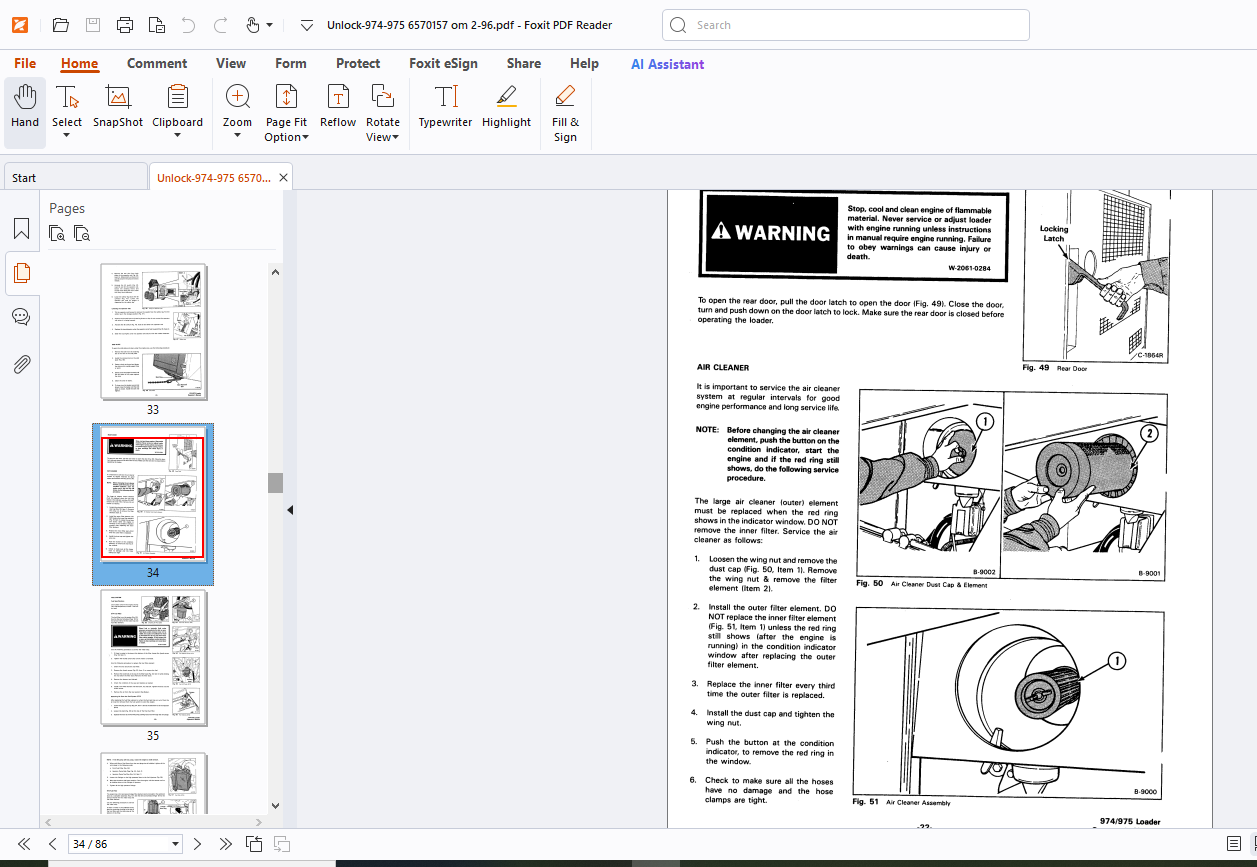Screen dimensions: 1257x867
Task: Click the thumbnail panel scrollbar down arrow
Action: click(x=275, y=806)
